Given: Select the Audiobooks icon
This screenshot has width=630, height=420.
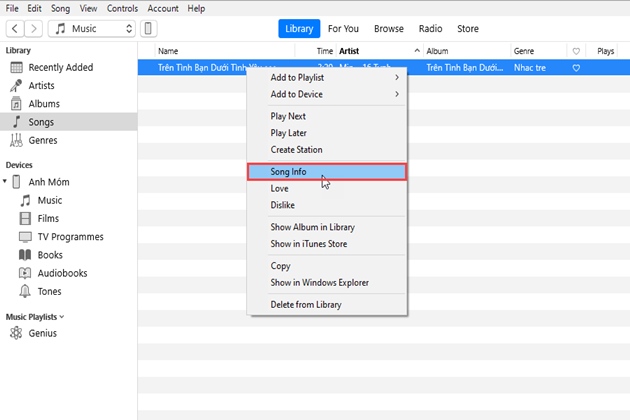Looking at the screenshot, I should (x=27, y=273).
